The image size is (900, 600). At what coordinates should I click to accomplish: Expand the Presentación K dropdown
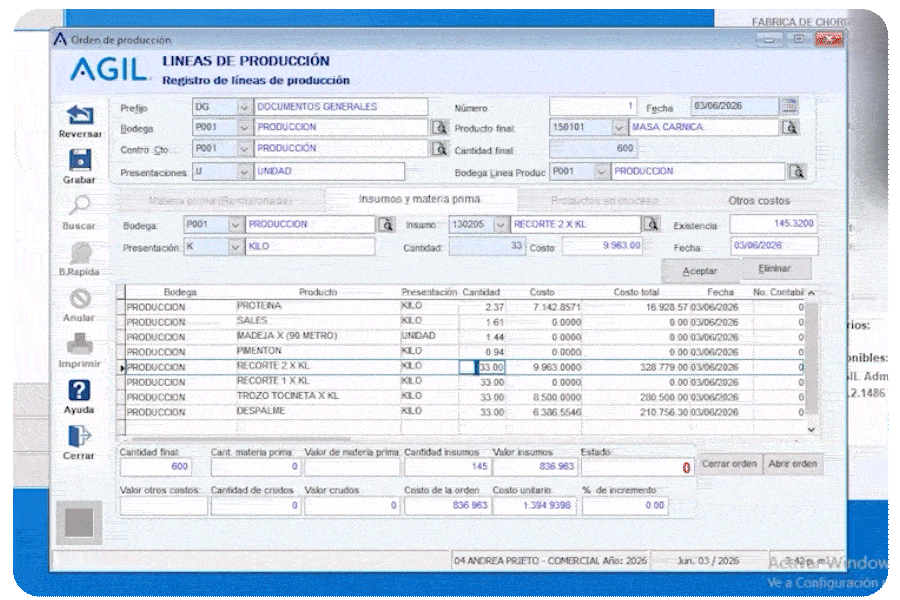coord(235,246)
